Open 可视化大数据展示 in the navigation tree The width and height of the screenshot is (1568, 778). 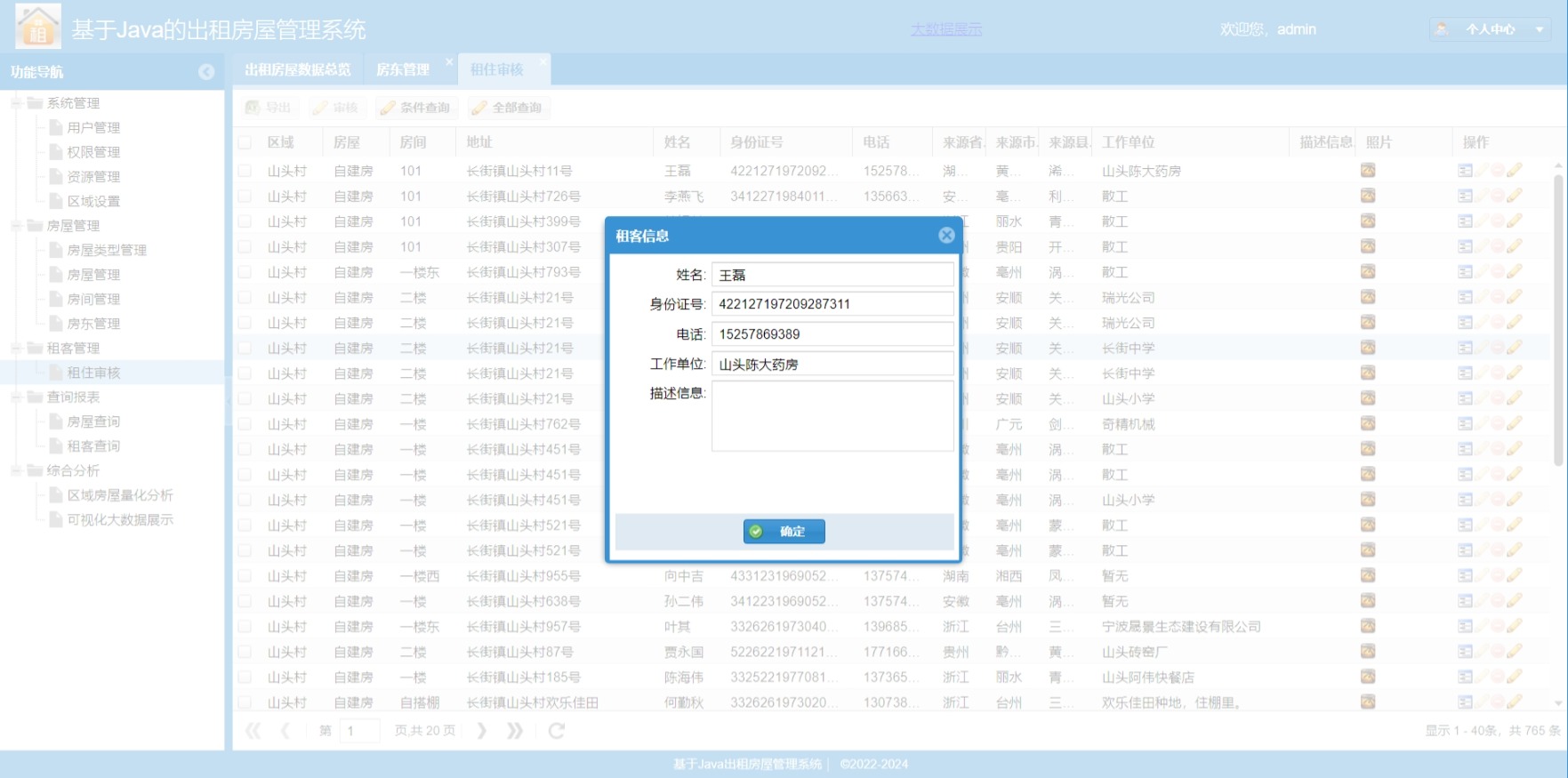pos(120,519)
